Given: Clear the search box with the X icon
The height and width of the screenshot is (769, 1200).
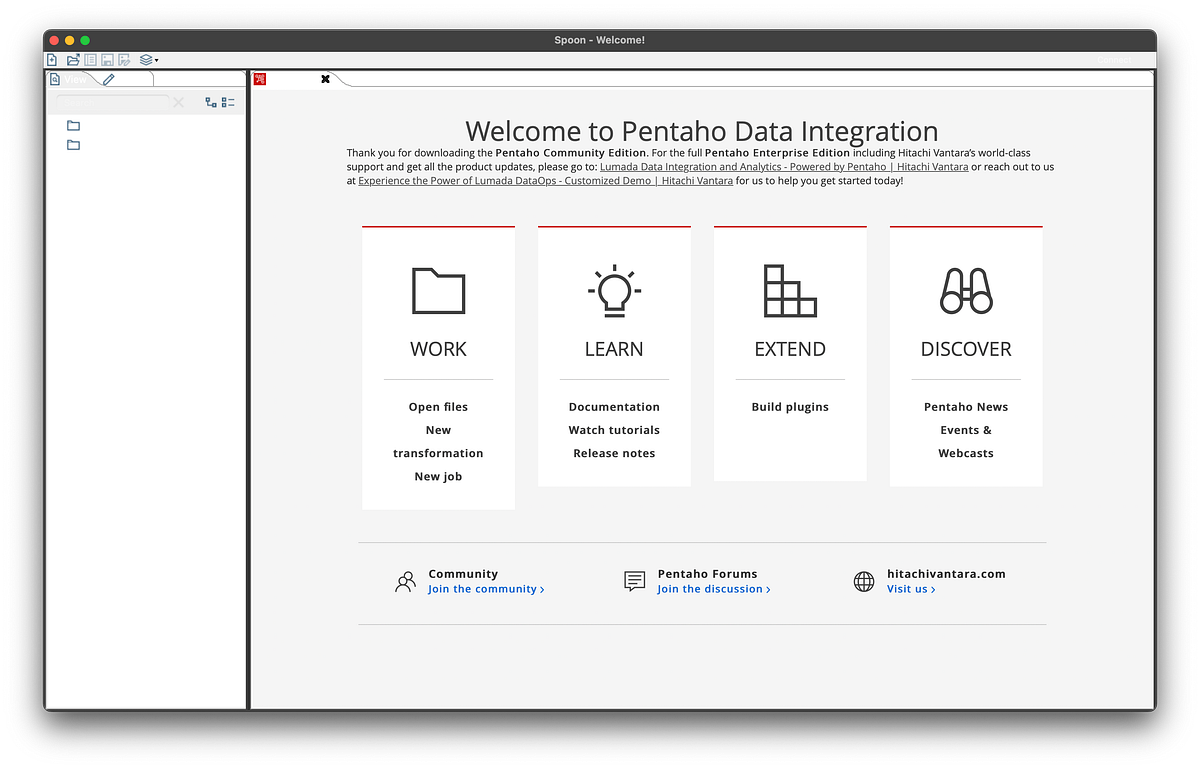Looking at the screenshot, I should point(179,101).
